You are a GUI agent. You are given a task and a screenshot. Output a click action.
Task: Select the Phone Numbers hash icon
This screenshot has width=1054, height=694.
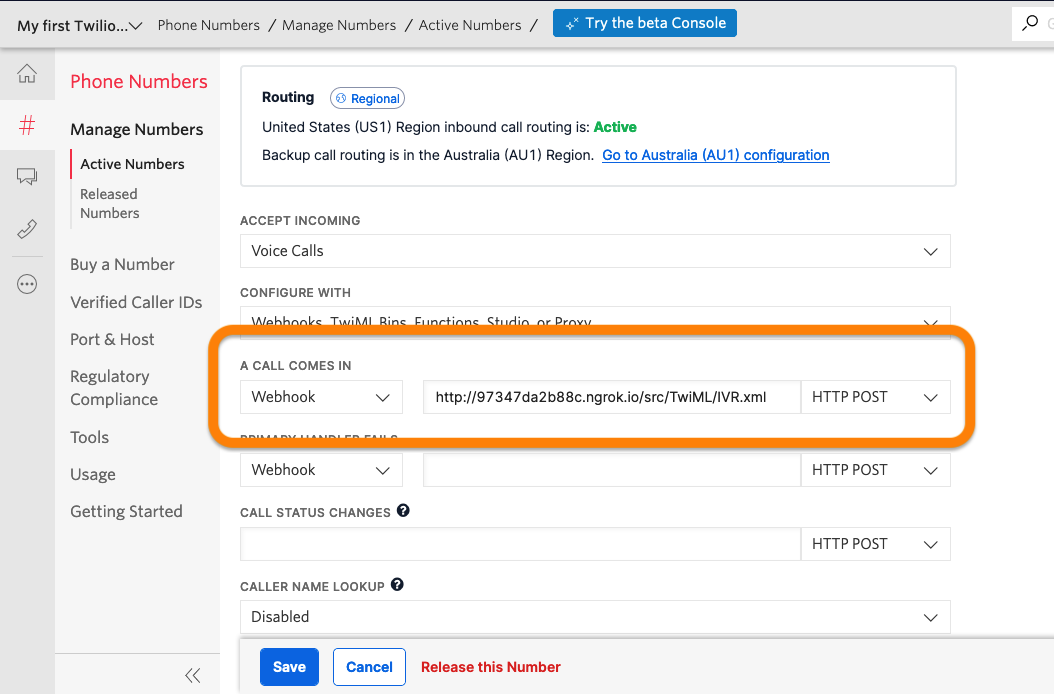[27, 124]
